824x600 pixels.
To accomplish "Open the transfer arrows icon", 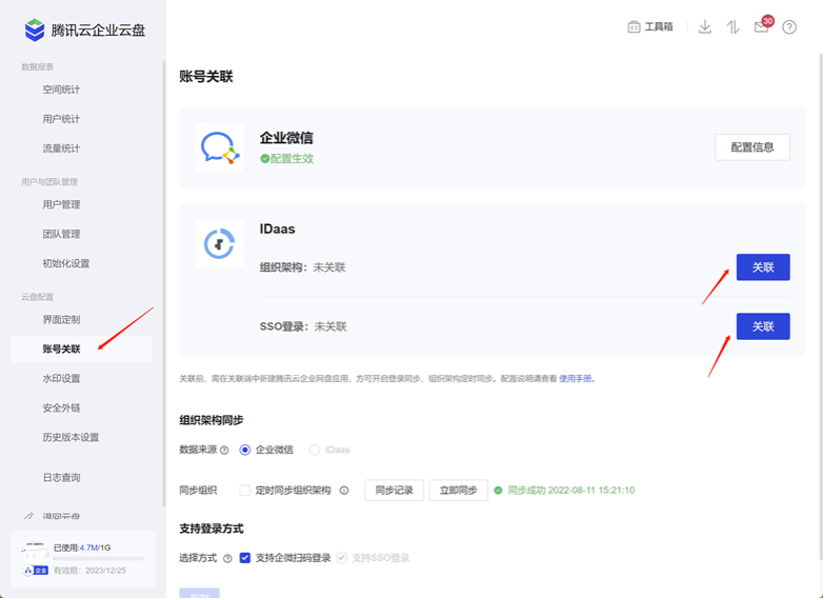I will tap(733, 27).
